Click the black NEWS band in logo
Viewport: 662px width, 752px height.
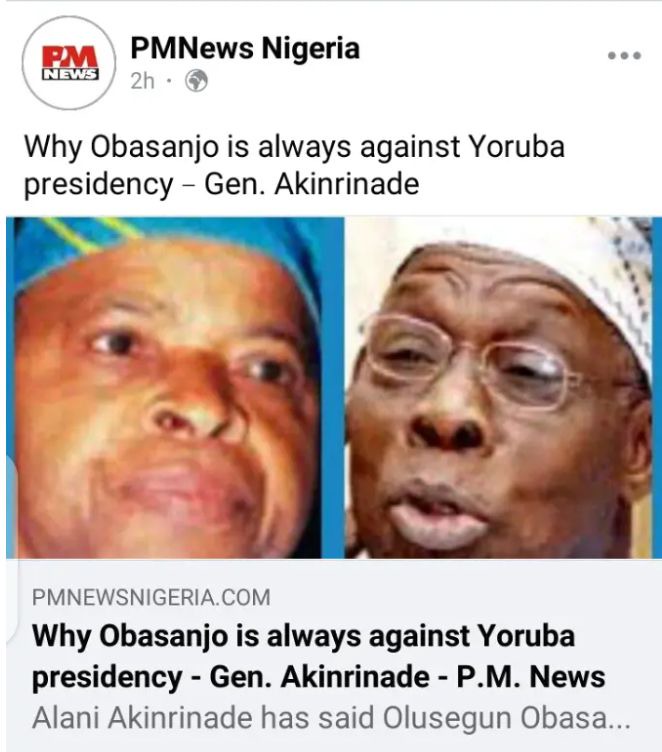point(71,74)
